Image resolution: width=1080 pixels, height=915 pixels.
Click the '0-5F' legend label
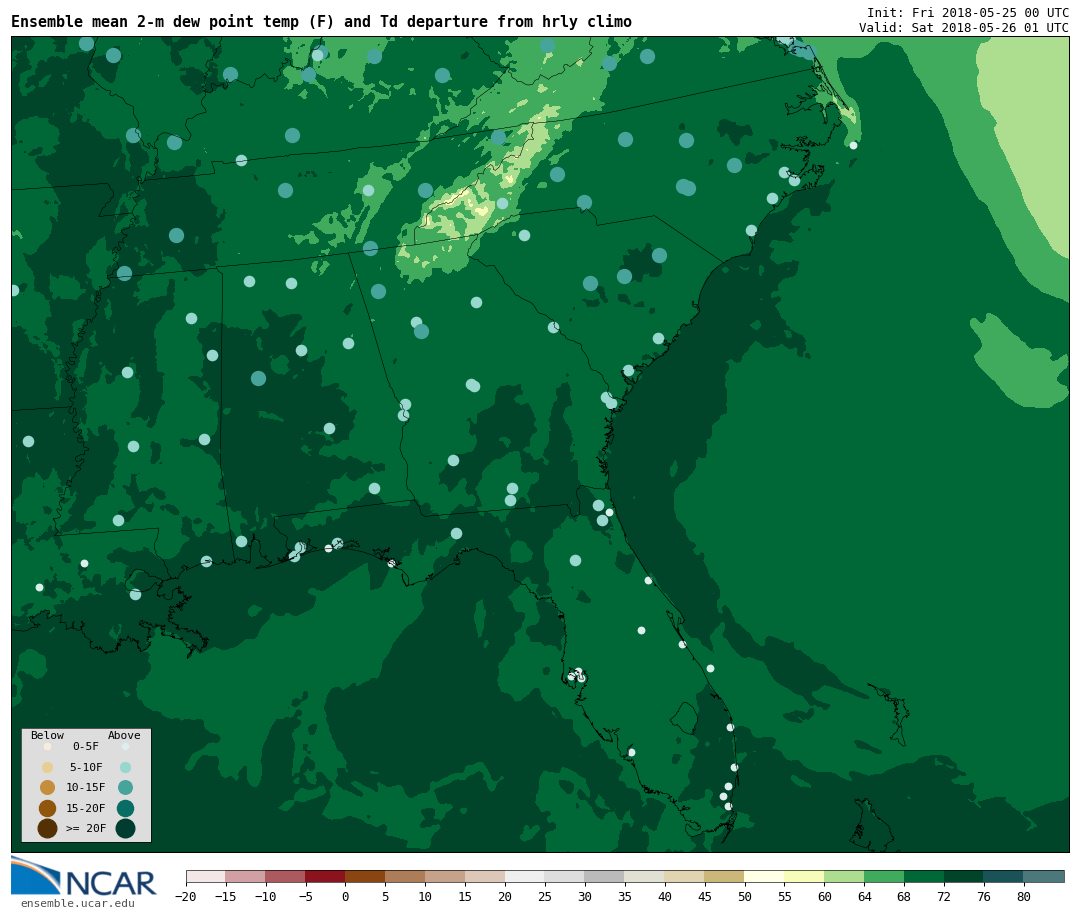(x=86, y=746)
